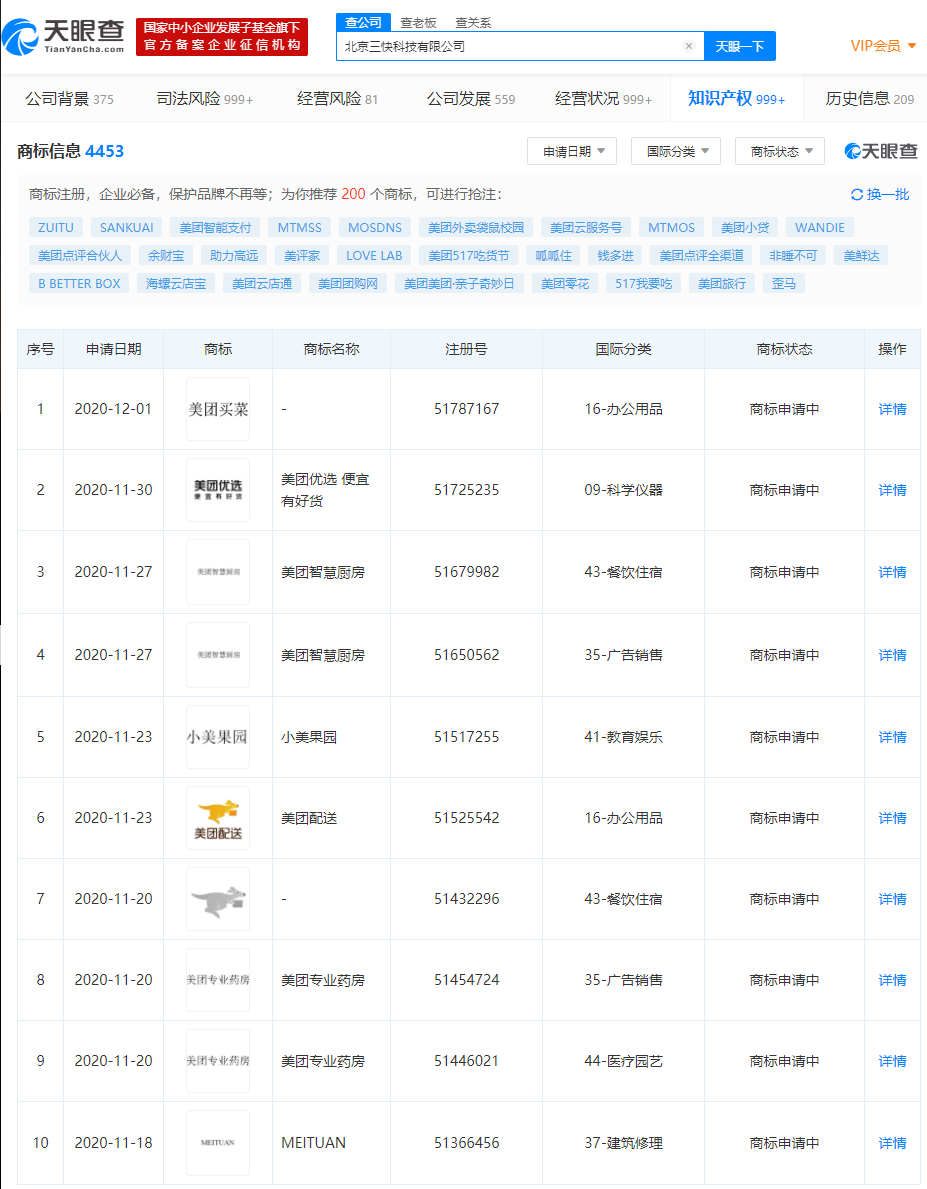The image size is (927, 1189).
Task: Switch to the 查关系 search tab
Action: pyautogui.click(x=473, y=23)
